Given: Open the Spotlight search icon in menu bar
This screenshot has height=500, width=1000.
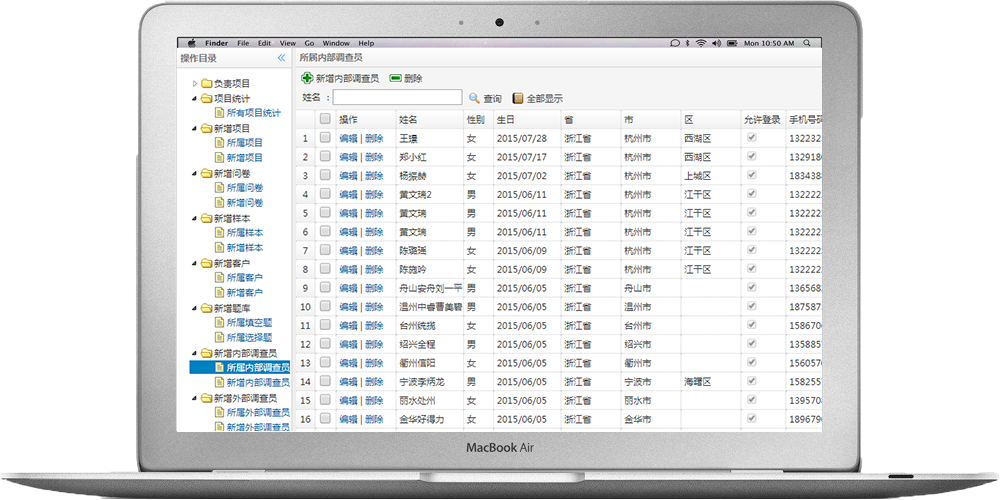Looking at the screenshot, I should [x=807, y=43].
